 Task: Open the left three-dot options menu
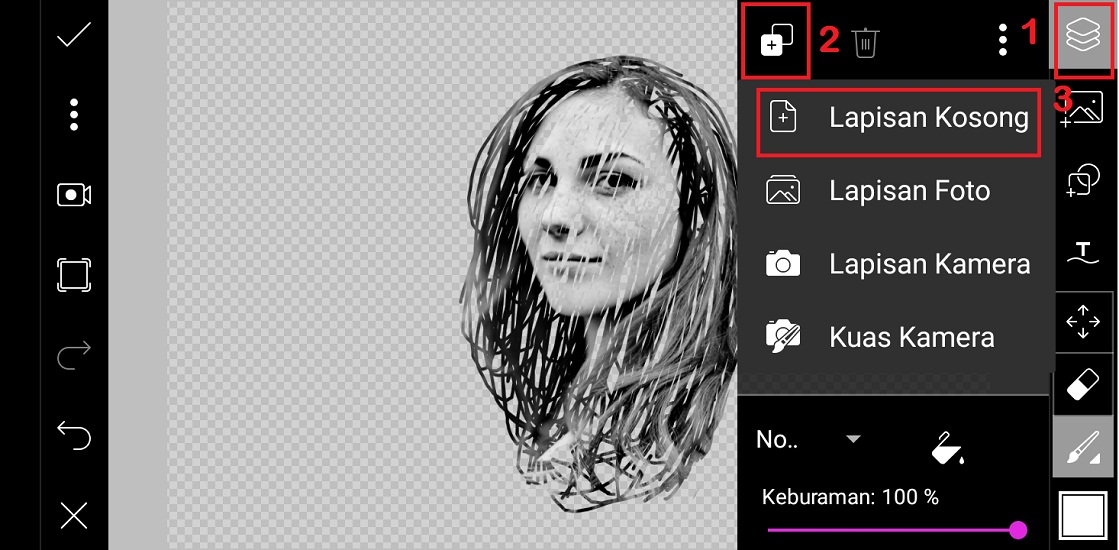[x=74, y=115]
